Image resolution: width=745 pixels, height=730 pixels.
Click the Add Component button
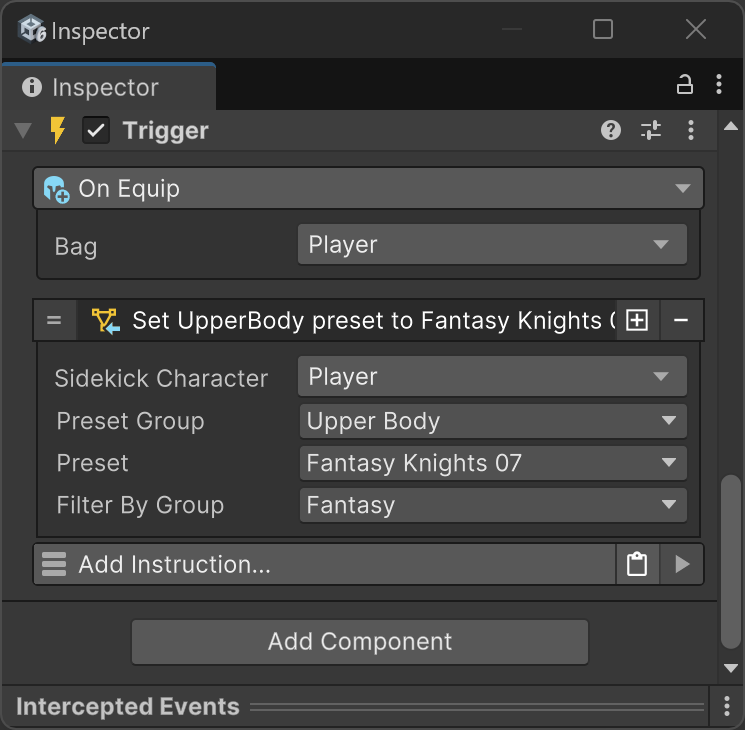click(x=360, y=642)
